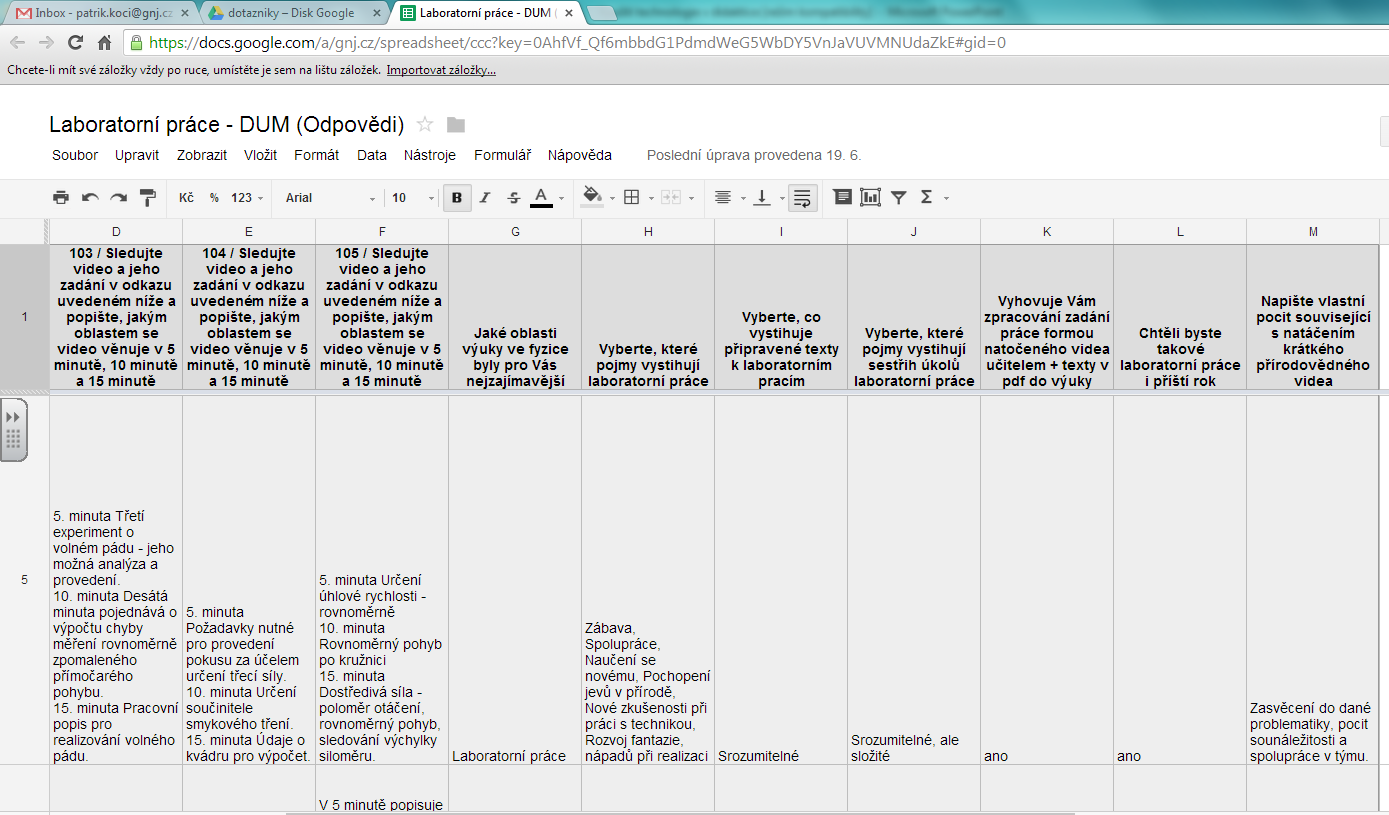This screenshot has width=1389, height=815.
Task: Open the Upravit menu
Action: [x=137, y=155]
